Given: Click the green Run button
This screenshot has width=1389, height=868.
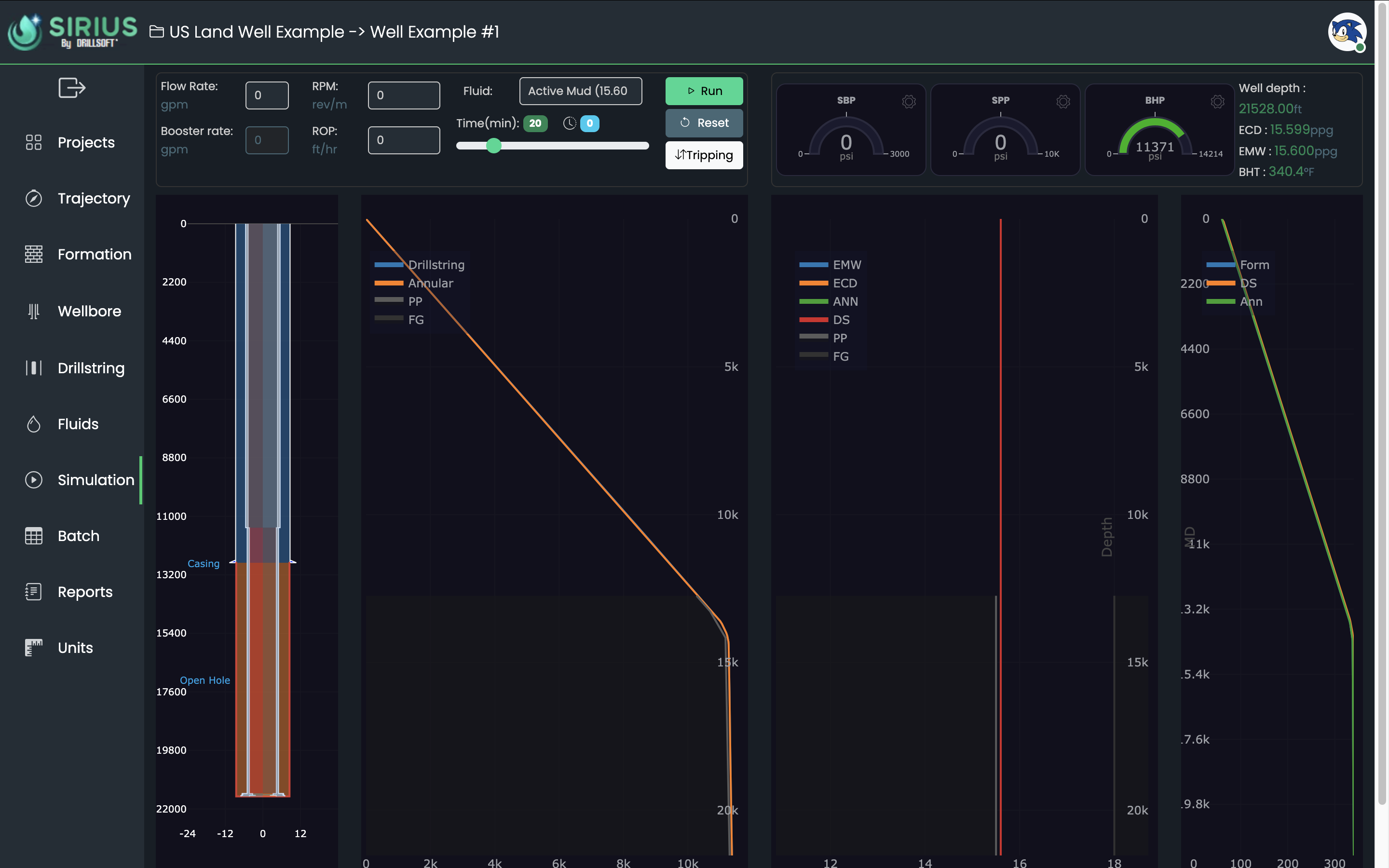Looking at the screenshot, I should tap(704, 91).
